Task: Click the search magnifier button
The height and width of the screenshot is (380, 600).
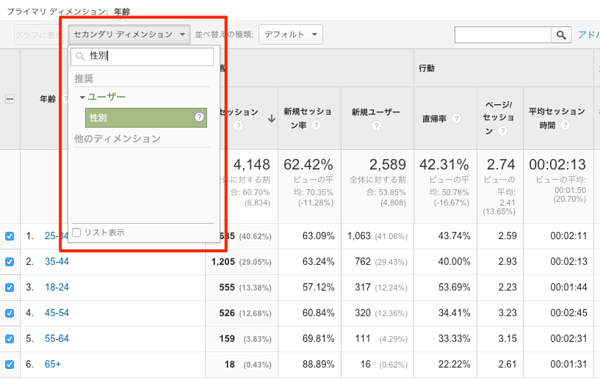Action: (x=561, y=35)
